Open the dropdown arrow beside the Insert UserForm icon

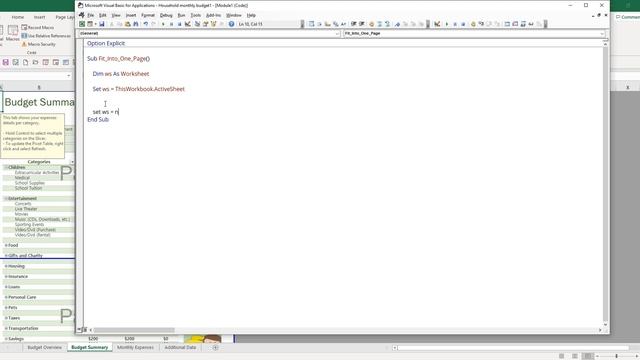tap(96, 24)
